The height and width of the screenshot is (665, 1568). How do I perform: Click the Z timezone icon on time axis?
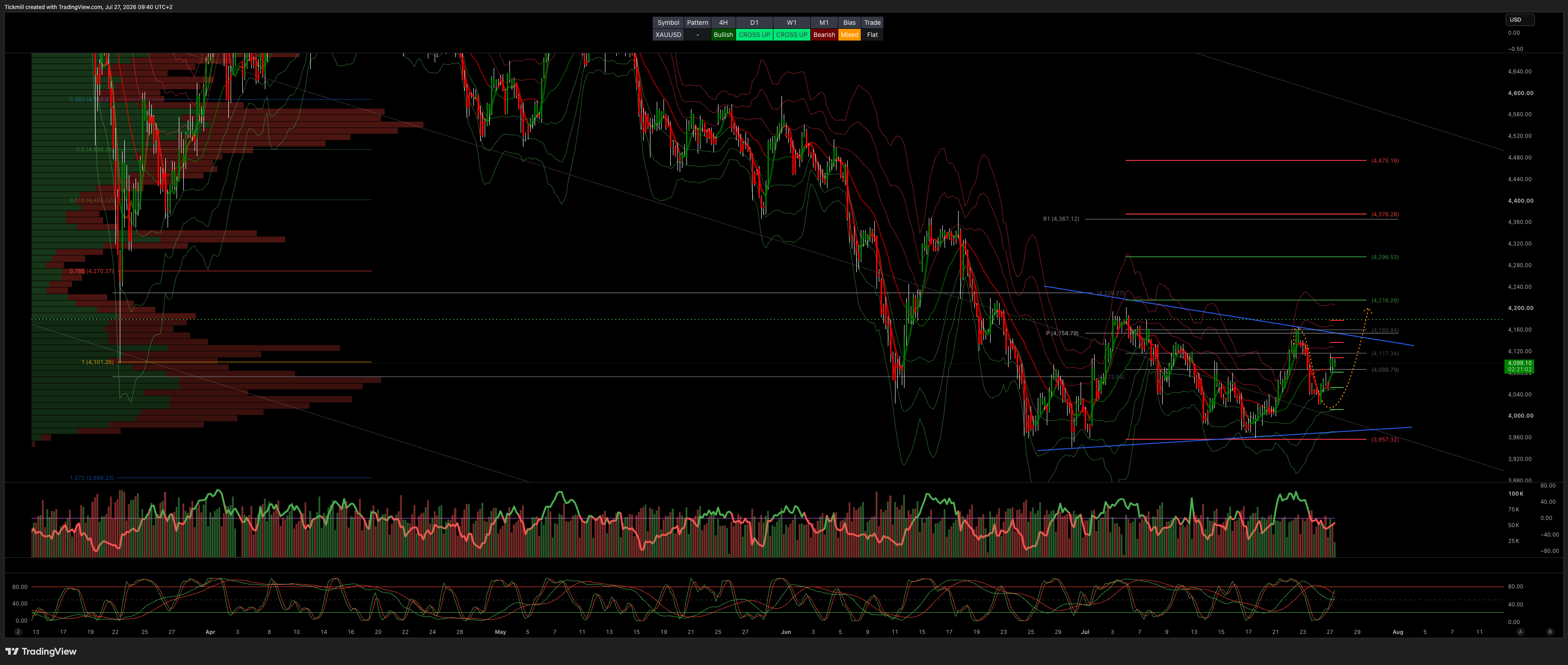coord(18,632)
